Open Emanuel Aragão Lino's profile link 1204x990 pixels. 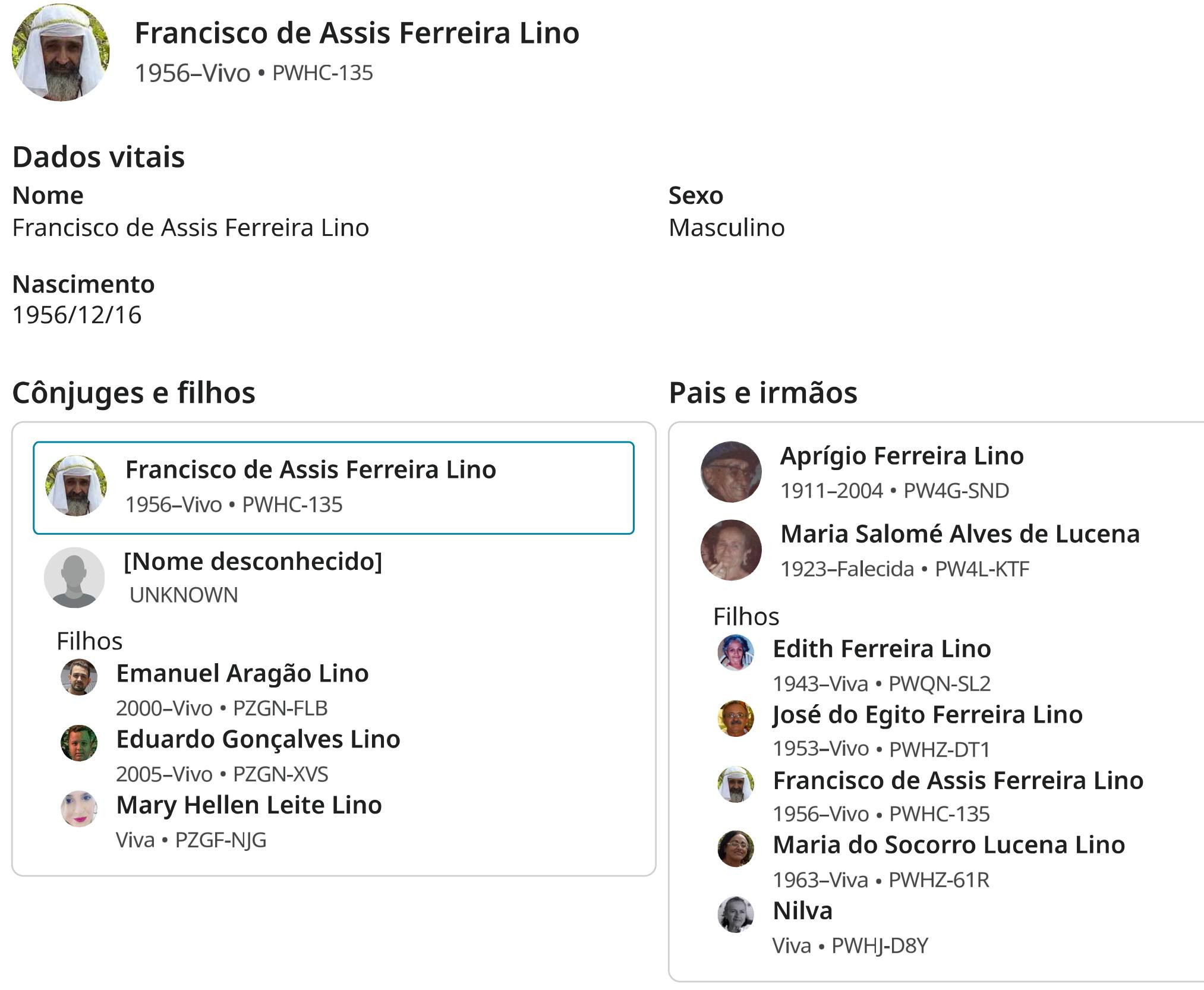tap(242, 673)
